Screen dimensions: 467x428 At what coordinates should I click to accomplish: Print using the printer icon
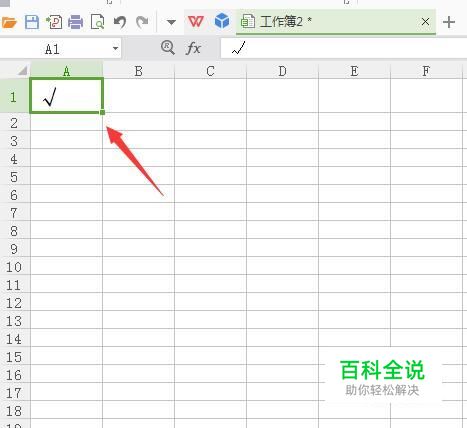pos(76,22)
